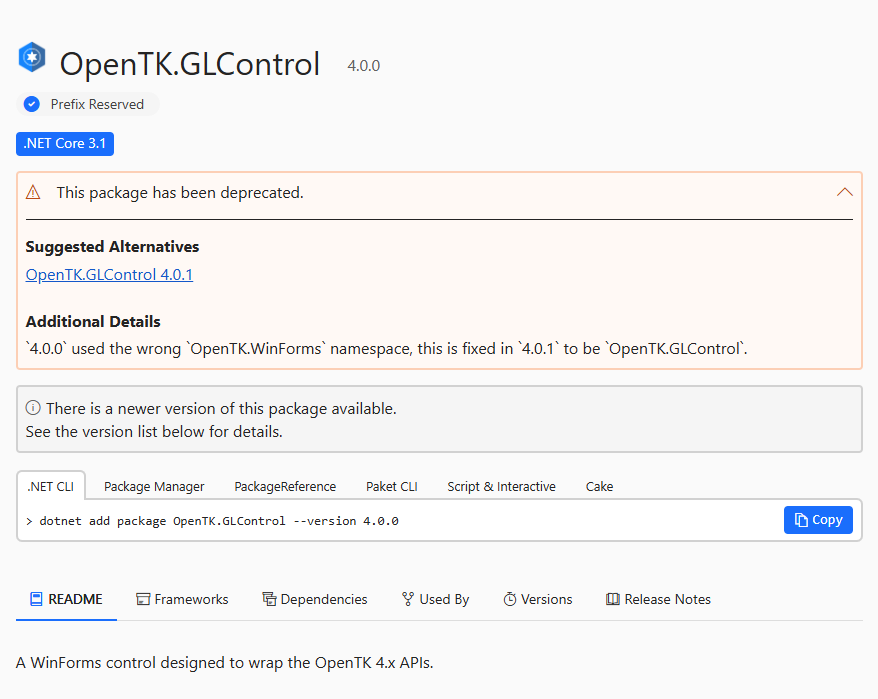878x699 pixels.
Task: Click the 'This package has been deprecated.' heading
Action: point(180,193)
